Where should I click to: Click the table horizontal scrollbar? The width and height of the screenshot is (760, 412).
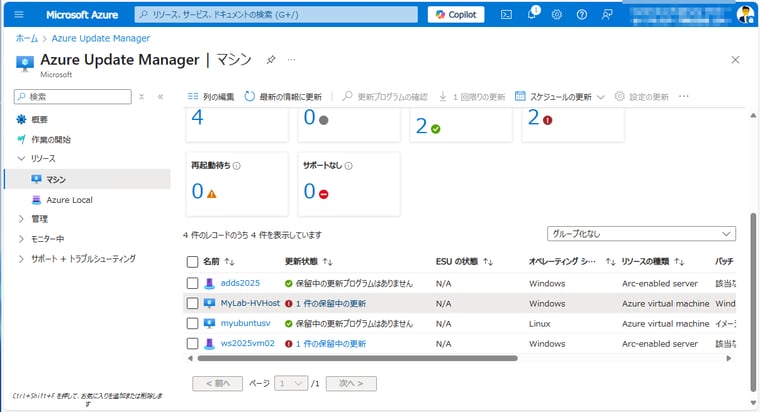(x=357, y=359)
